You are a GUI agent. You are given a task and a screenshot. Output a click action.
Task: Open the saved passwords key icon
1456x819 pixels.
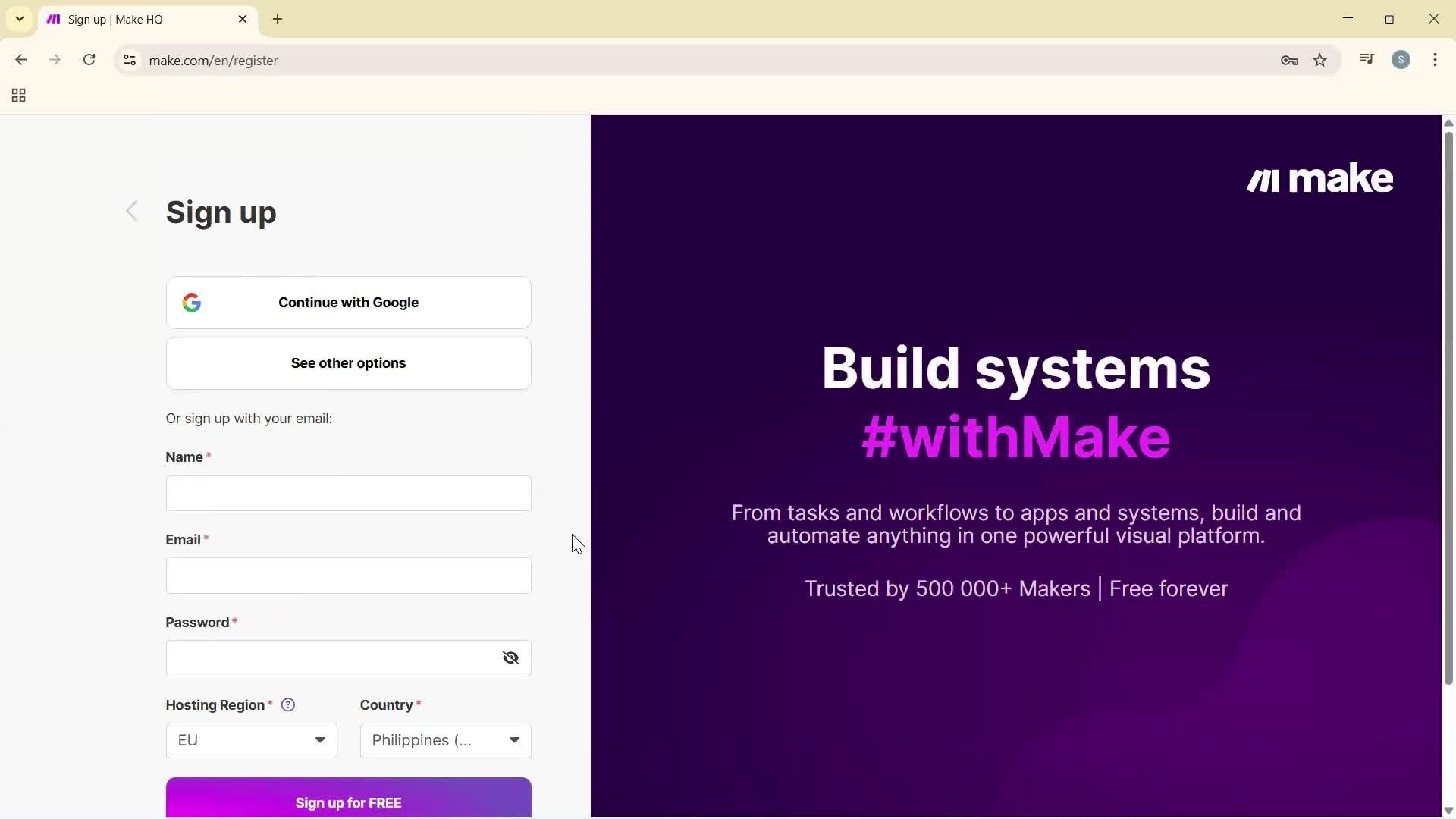(x=1288, y=61)
